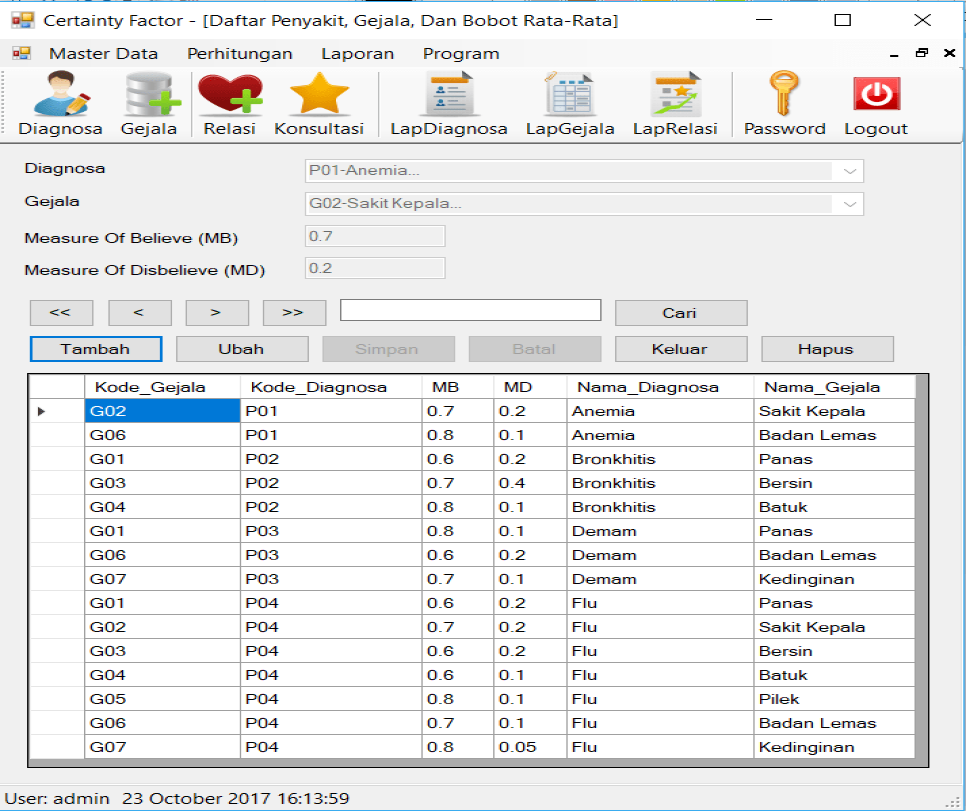Go to next record with > button
The image size is (966, 811).
pos(217,312)
